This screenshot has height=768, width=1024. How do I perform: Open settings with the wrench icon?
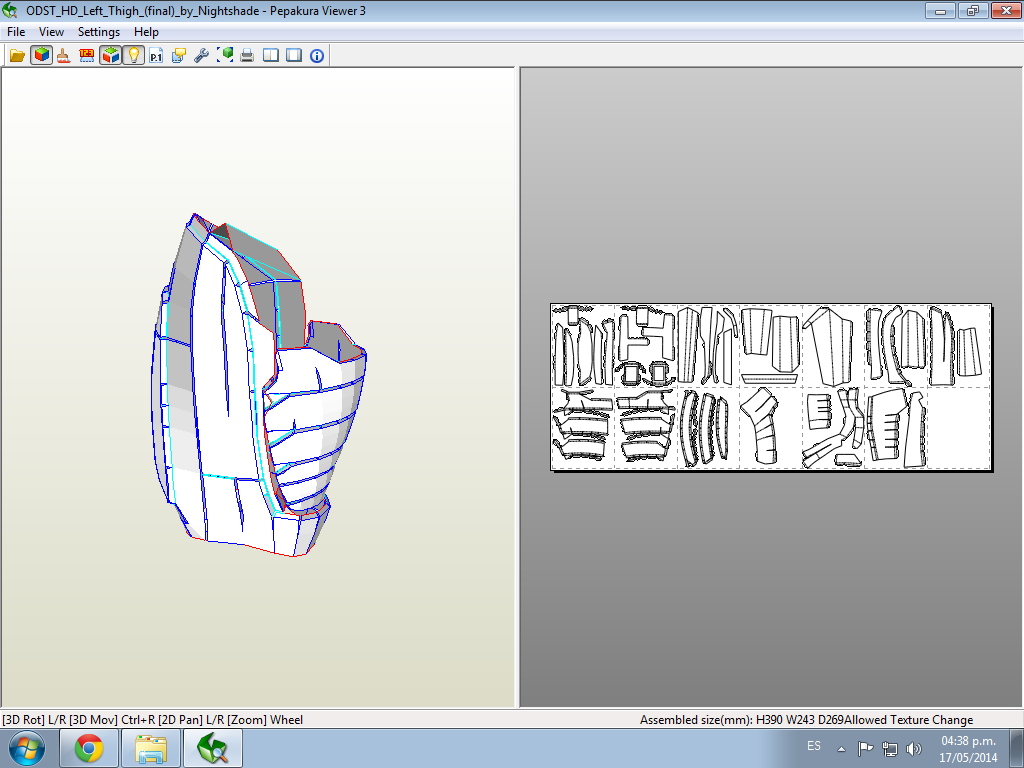tap(200, 55)
